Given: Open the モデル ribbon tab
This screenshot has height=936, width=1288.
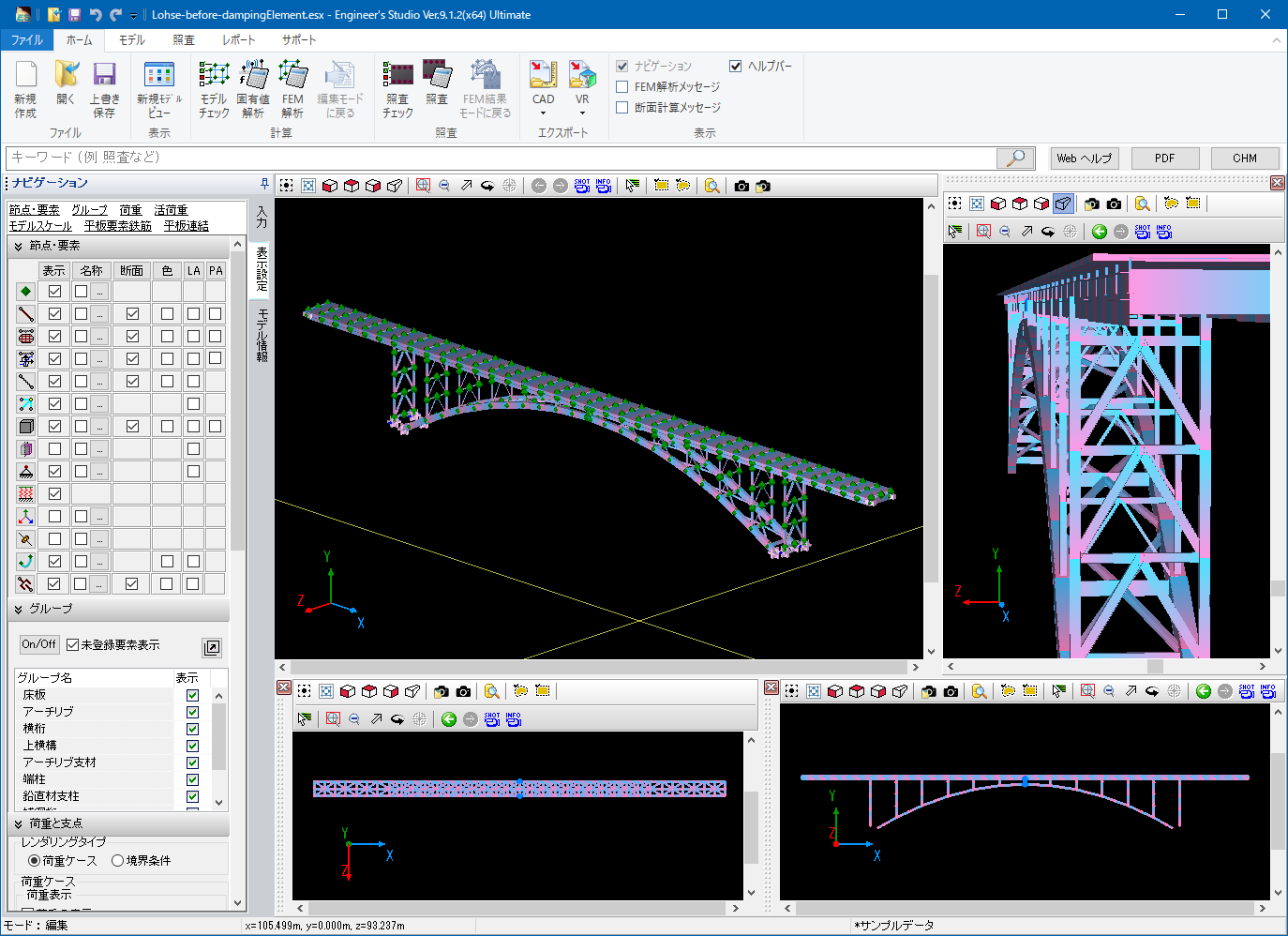Looking at the screenshot, I should click(x=131, y=40).
